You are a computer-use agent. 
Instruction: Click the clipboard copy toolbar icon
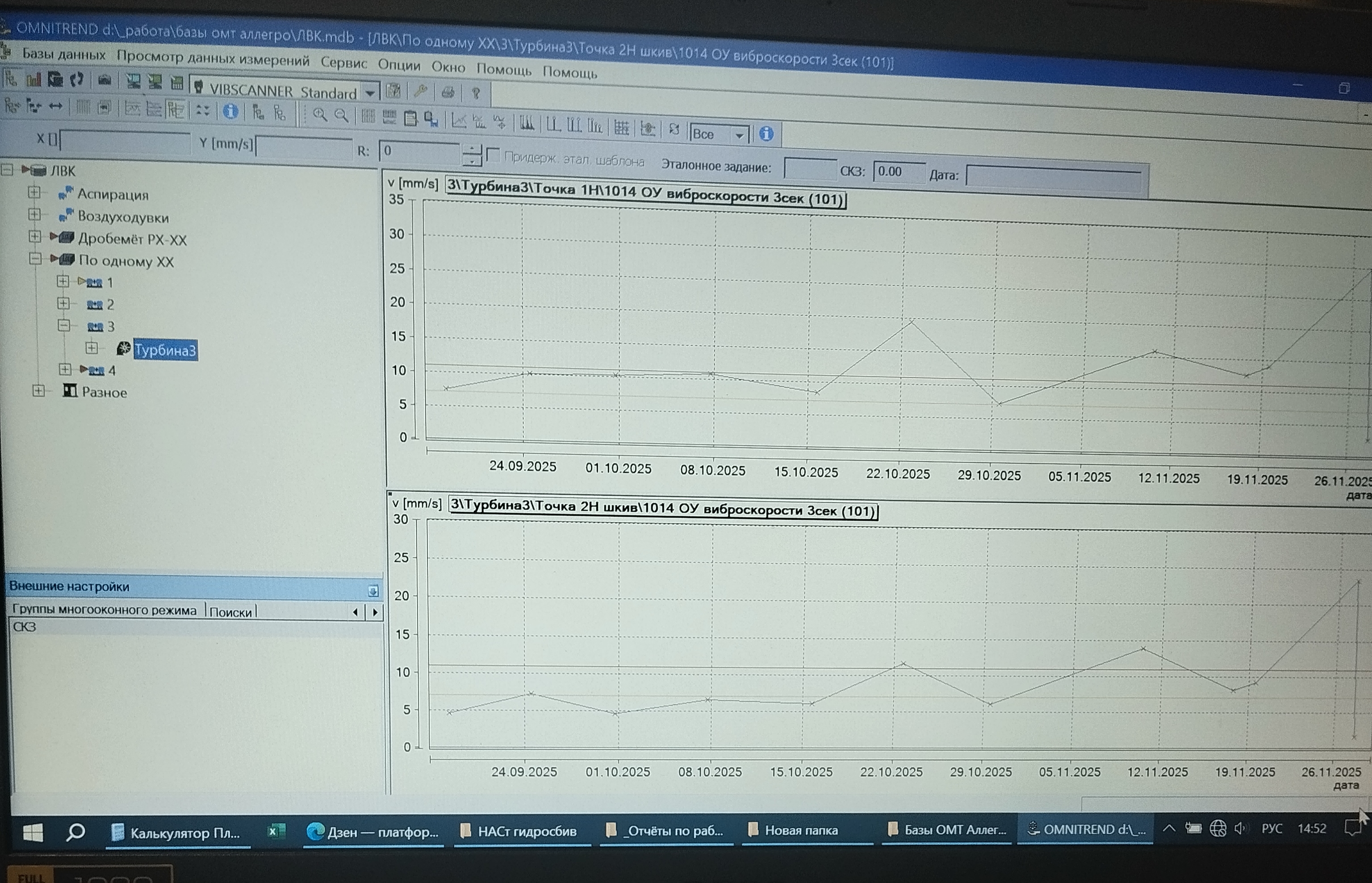click(410, 119)
